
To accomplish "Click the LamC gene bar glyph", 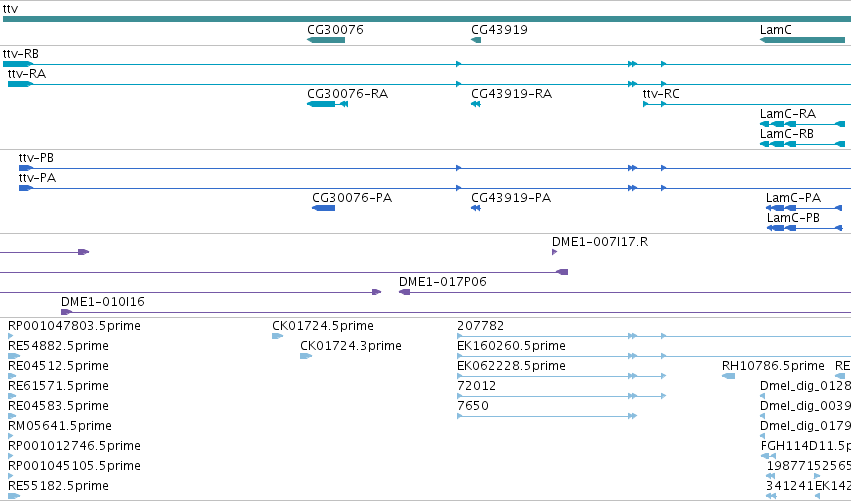I will 802,40.
